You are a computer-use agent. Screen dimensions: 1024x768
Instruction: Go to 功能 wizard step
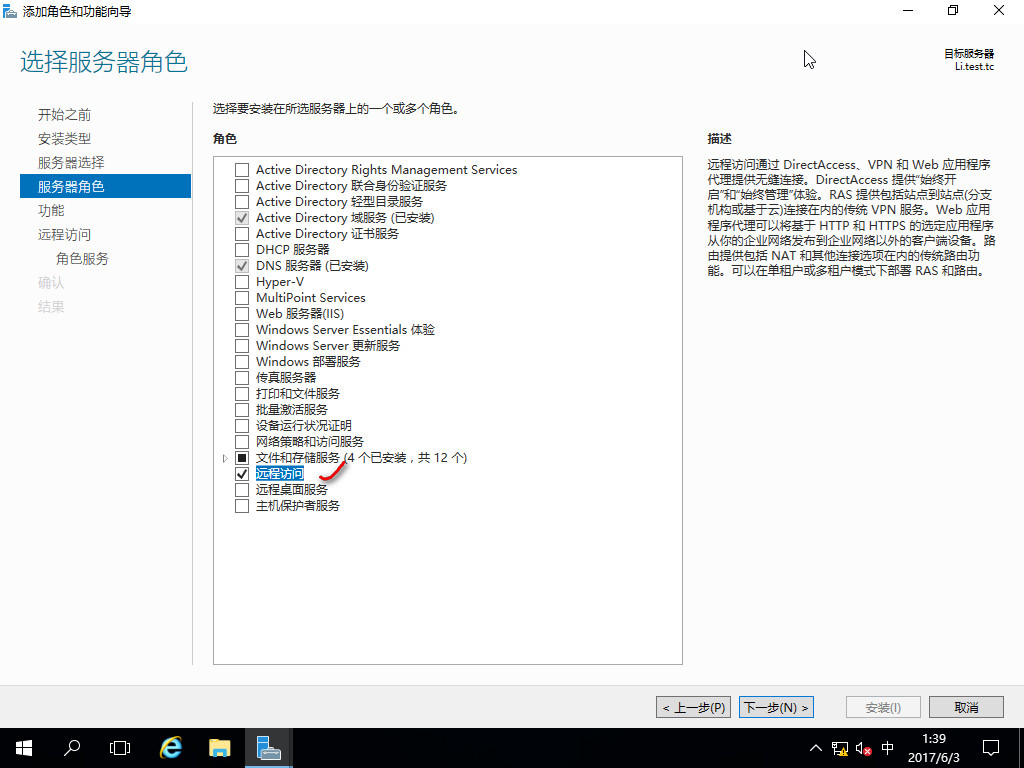coord(51,210)
